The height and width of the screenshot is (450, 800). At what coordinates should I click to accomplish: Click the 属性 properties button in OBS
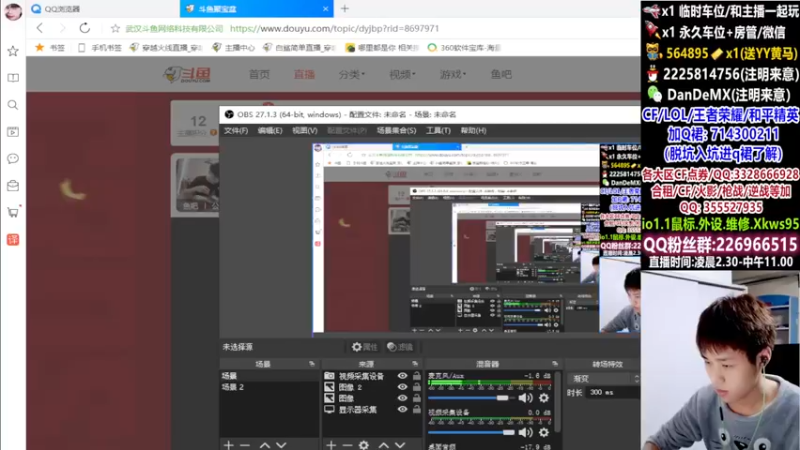(364, 347)
